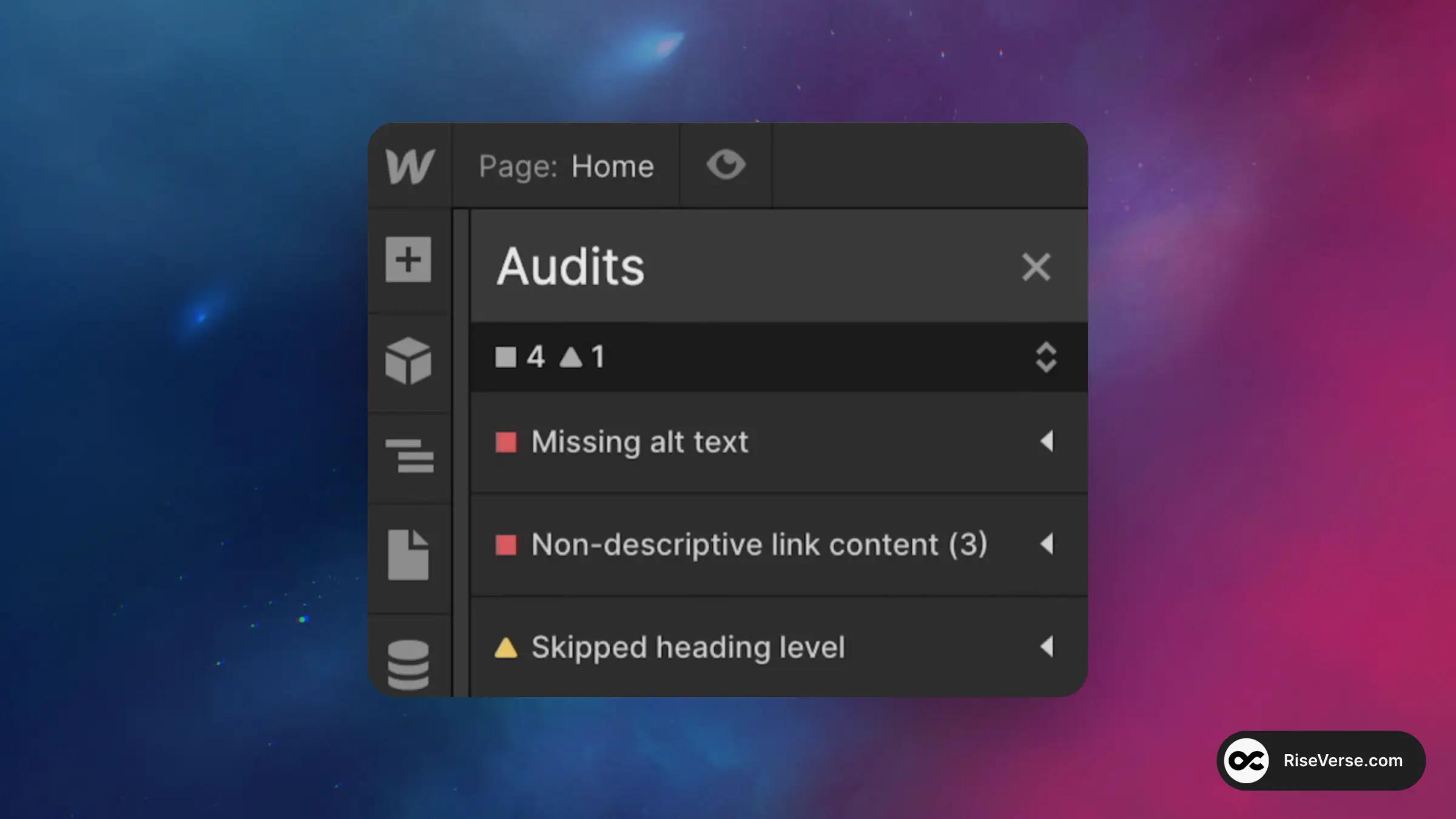Select Non-descriptive link content (3) item
The height and width of the screenshot is (819, 1456).
tap(759, 544)
